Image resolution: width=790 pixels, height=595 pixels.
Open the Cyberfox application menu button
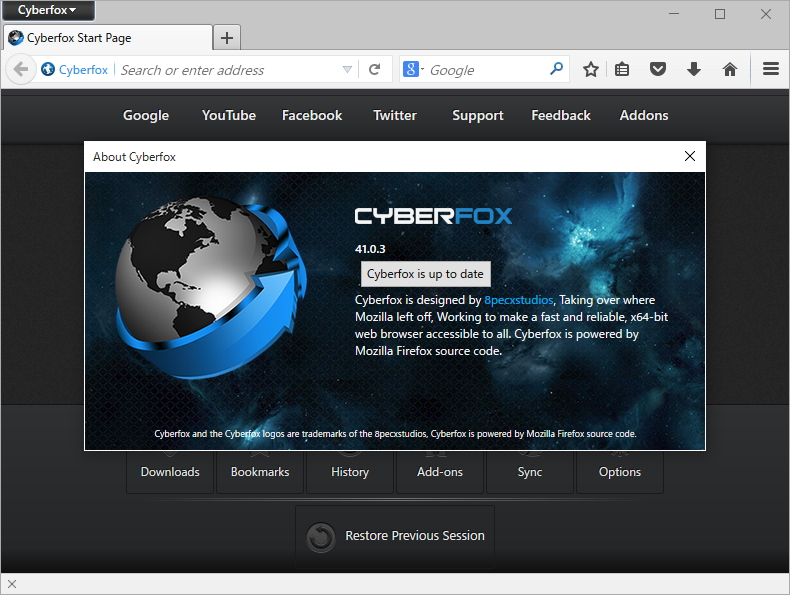[48, 10]
